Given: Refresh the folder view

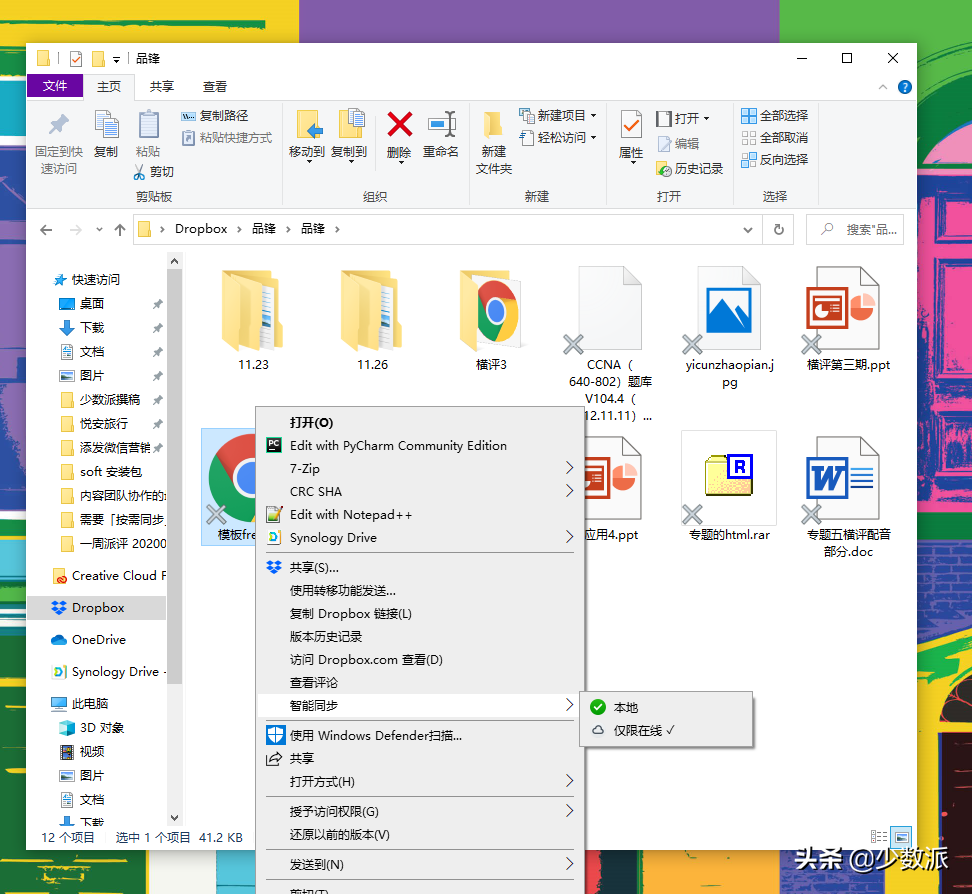Looking at the screenshot, I should (x=779, y=229).
